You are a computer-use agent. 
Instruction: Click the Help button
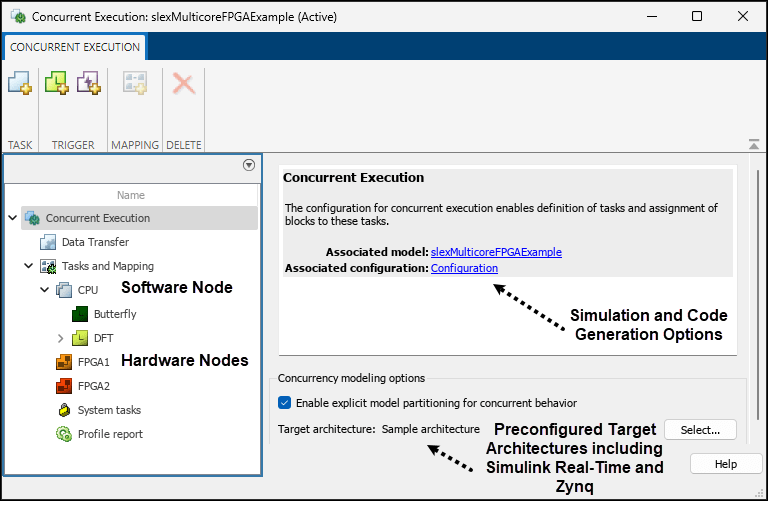click(726, 464)
